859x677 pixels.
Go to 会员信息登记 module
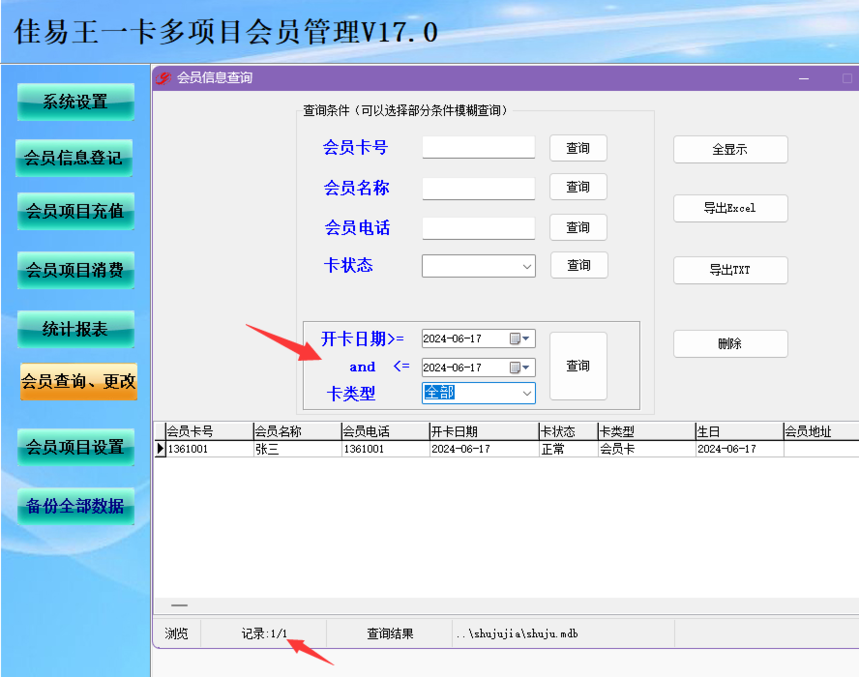(x=74, y=158)
